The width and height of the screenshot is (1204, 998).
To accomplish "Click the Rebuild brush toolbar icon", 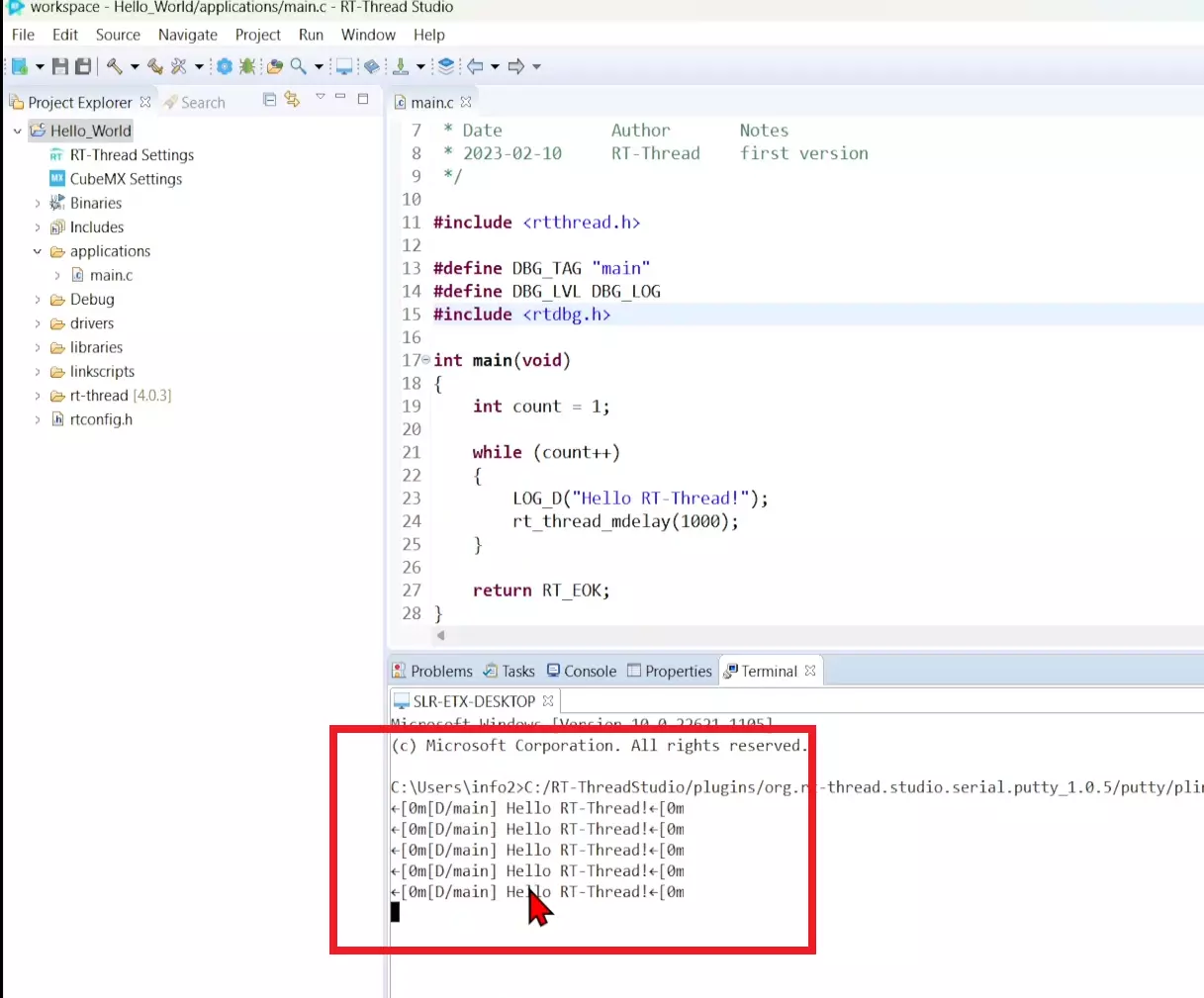I will pos(155,66).
